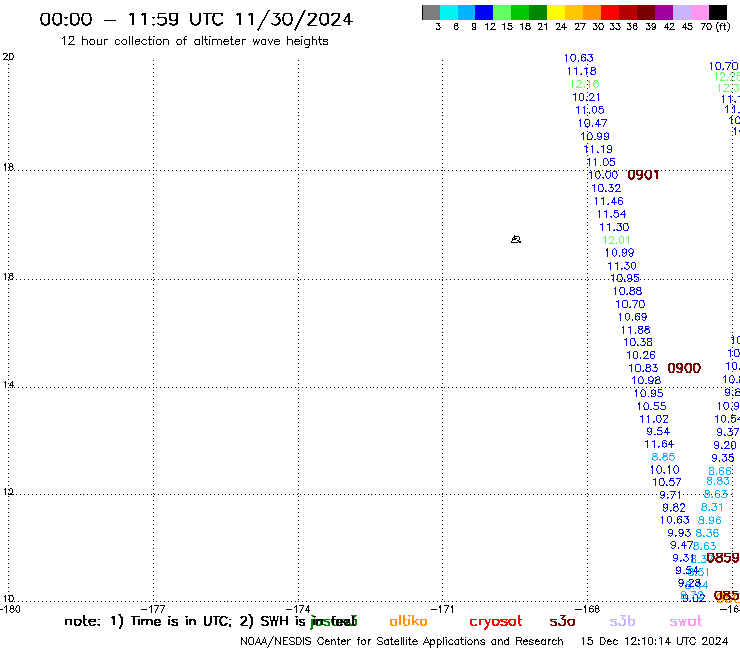This screenshot has width=740, height=650.
Task: Click the light blue 8.96 value
Action: [709, 520]
